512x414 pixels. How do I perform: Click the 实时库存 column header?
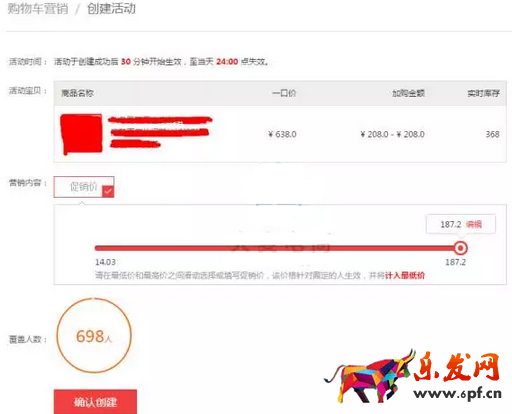point(483,93)
